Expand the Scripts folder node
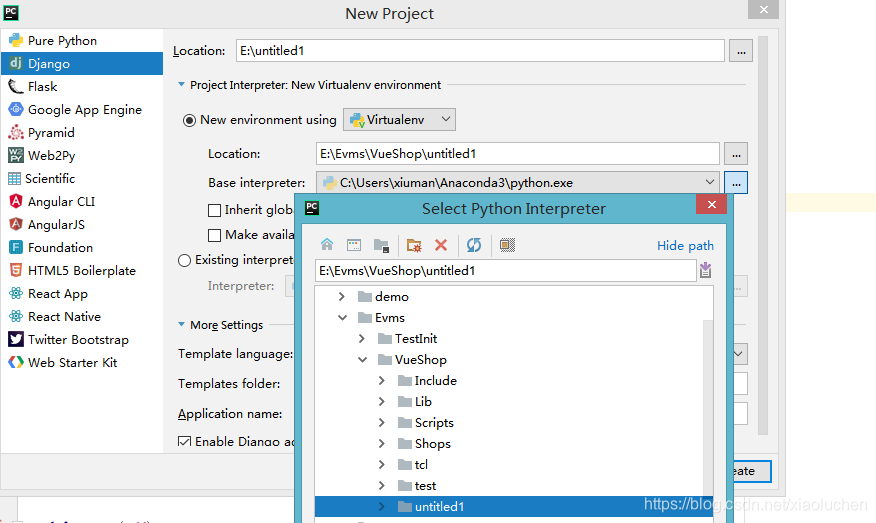 [x=382, y=422]
